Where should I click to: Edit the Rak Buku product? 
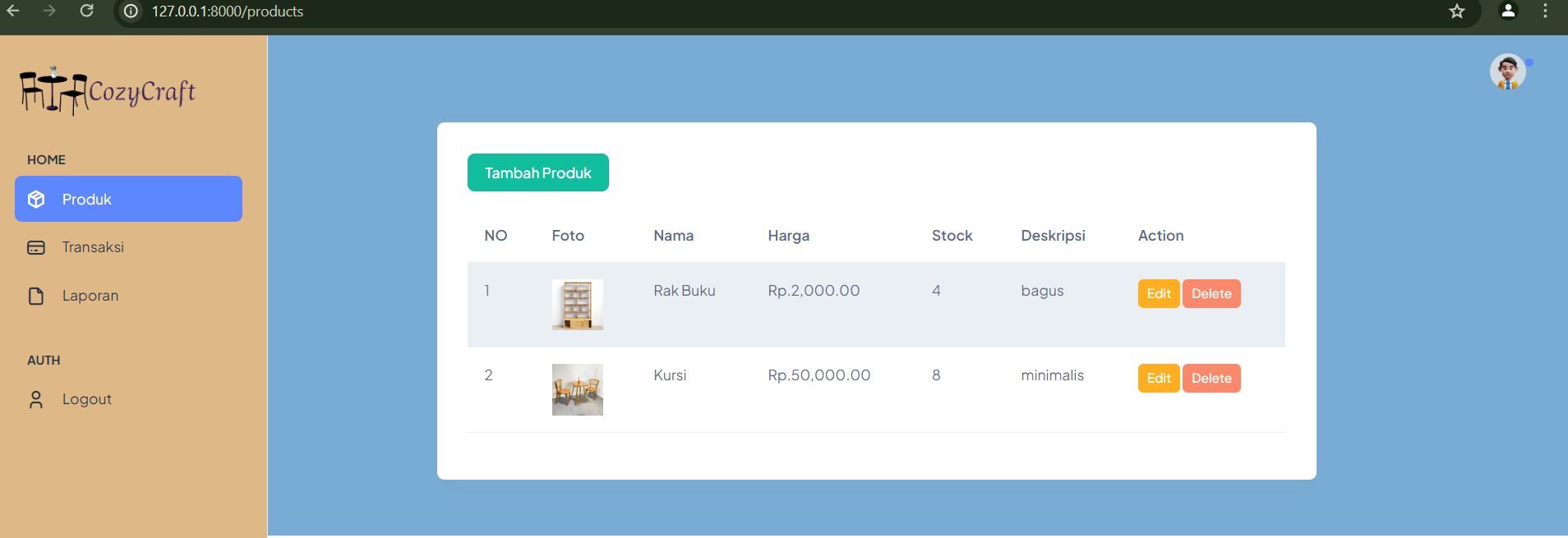(1159, 293)
